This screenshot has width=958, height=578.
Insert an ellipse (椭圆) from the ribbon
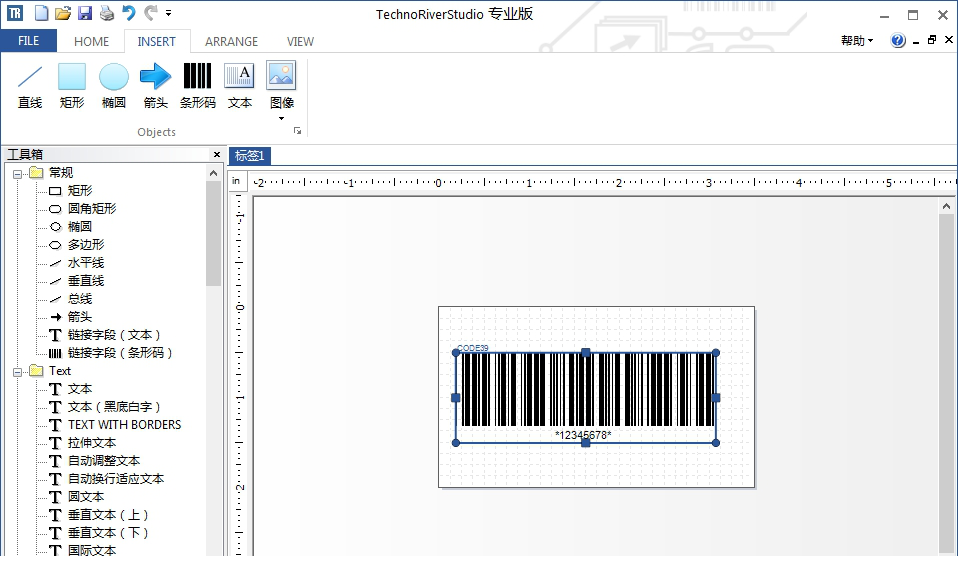pos(114,86)
